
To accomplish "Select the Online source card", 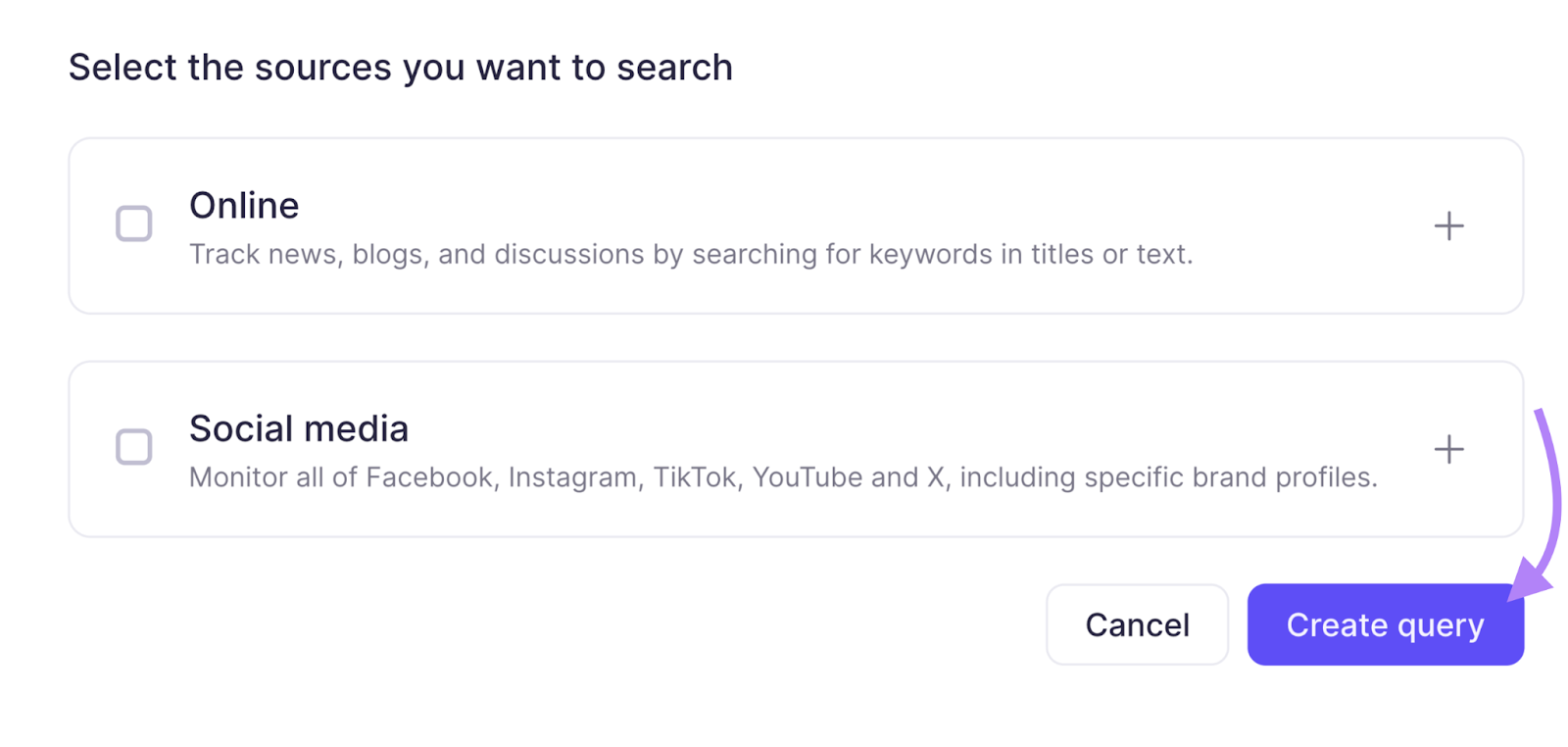I will pyautogui.click(x=784, y=225).
